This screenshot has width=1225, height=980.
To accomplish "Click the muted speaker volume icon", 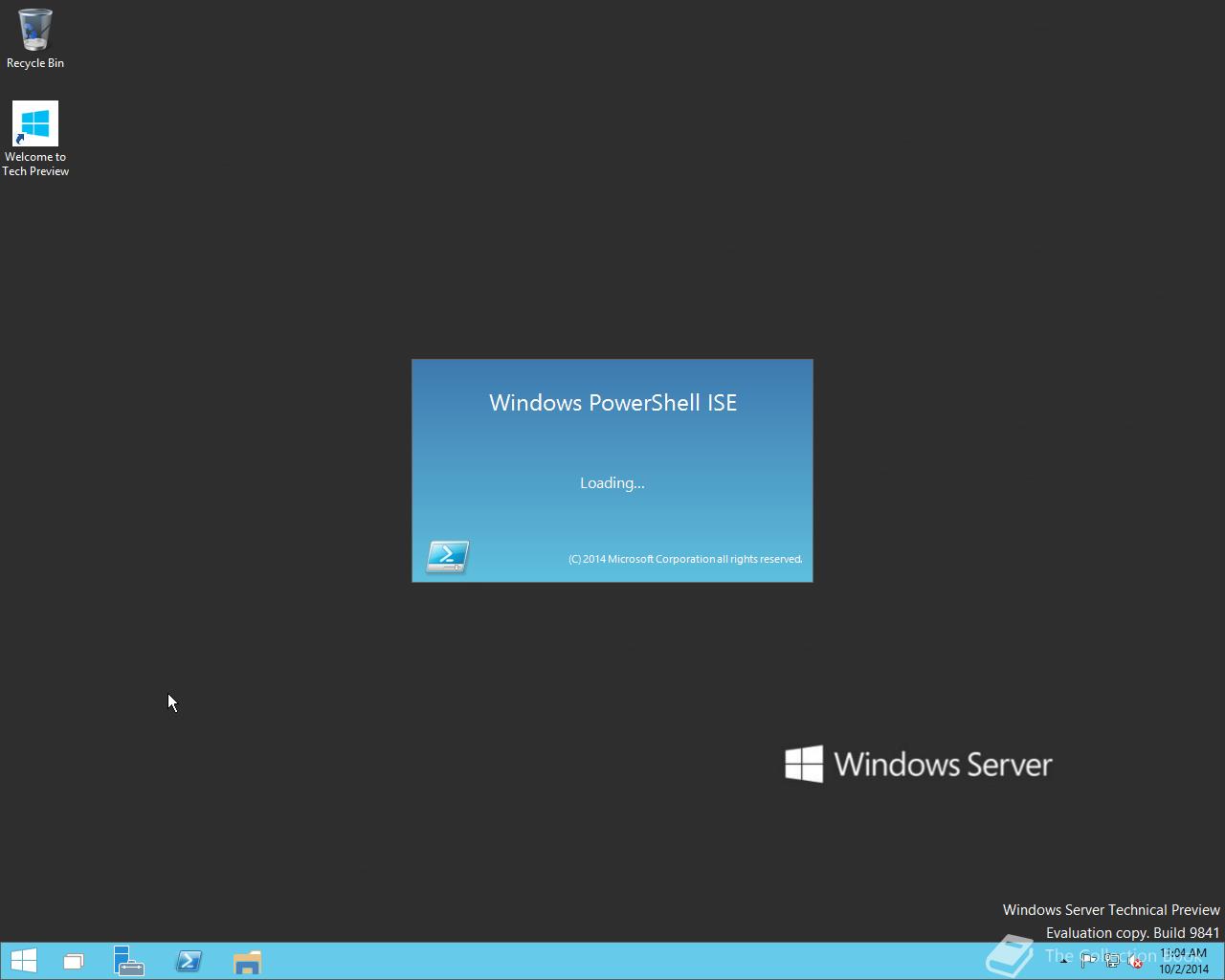I will pyautogui.click(x=1135, y=961).
